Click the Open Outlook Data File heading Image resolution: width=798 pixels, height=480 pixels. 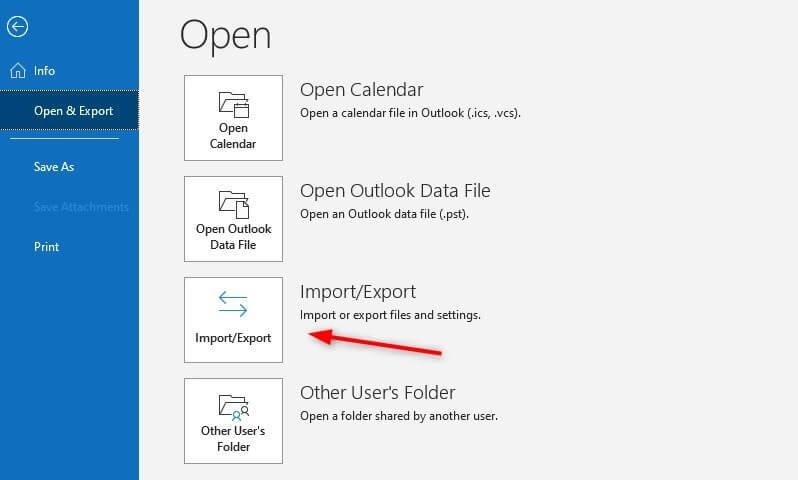click(395, 191)
